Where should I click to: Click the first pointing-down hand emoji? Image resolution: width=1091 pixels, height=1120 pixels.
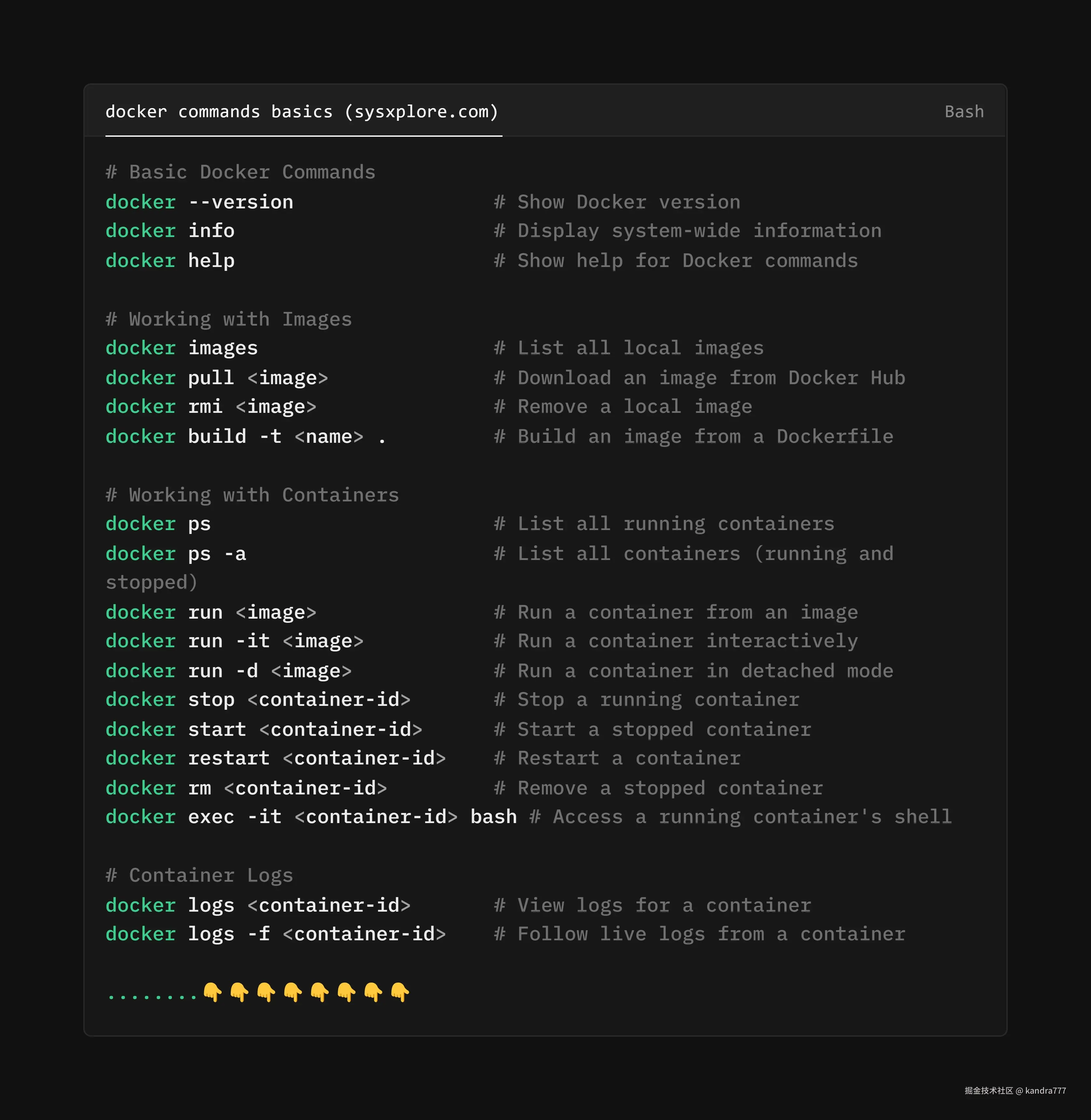click(213, 992)
